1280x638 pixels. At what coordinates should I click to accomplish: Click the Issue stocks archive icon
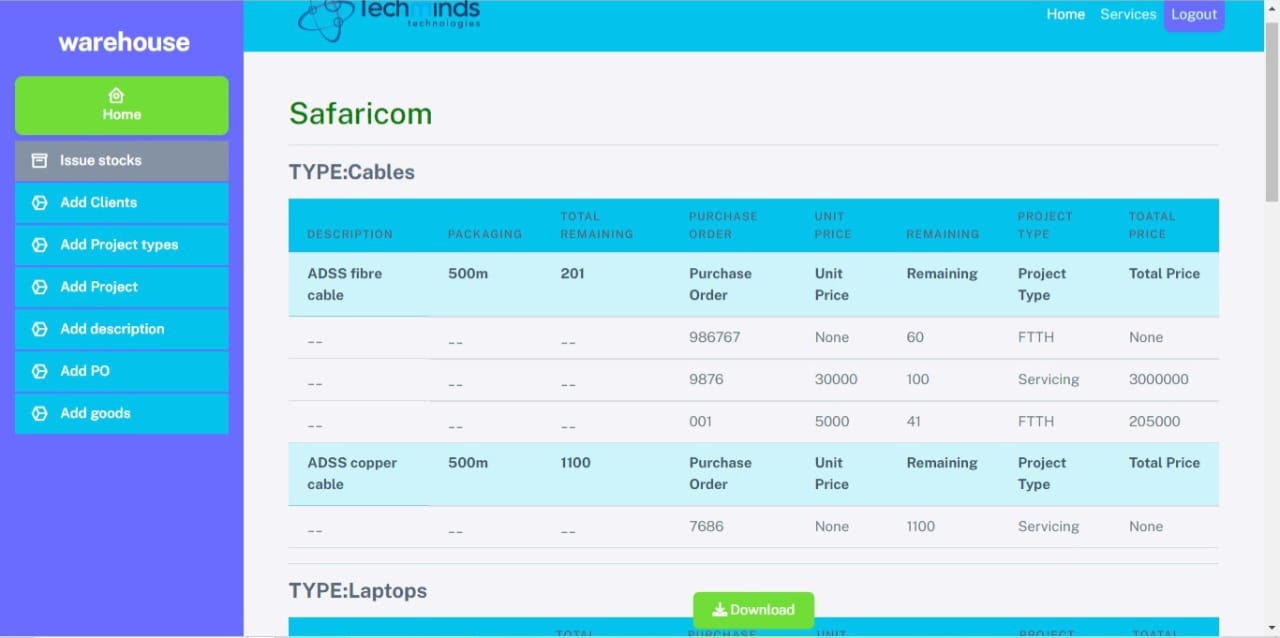tap(40, 160)
